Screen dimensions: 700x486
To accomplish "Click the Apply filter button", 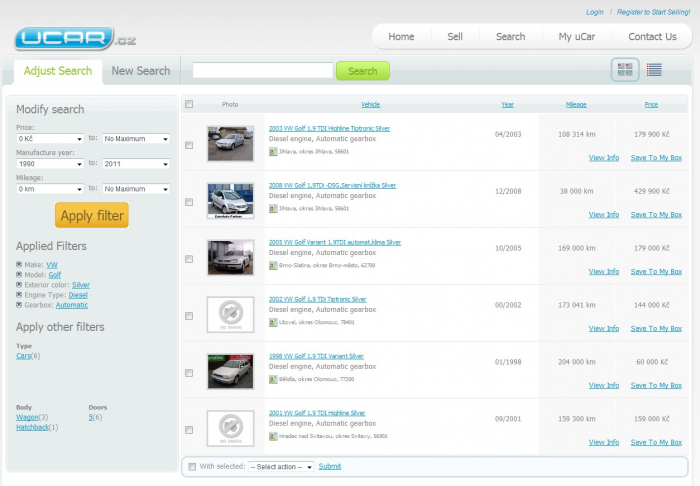I will pyautogui.click(x=92, y=215).
